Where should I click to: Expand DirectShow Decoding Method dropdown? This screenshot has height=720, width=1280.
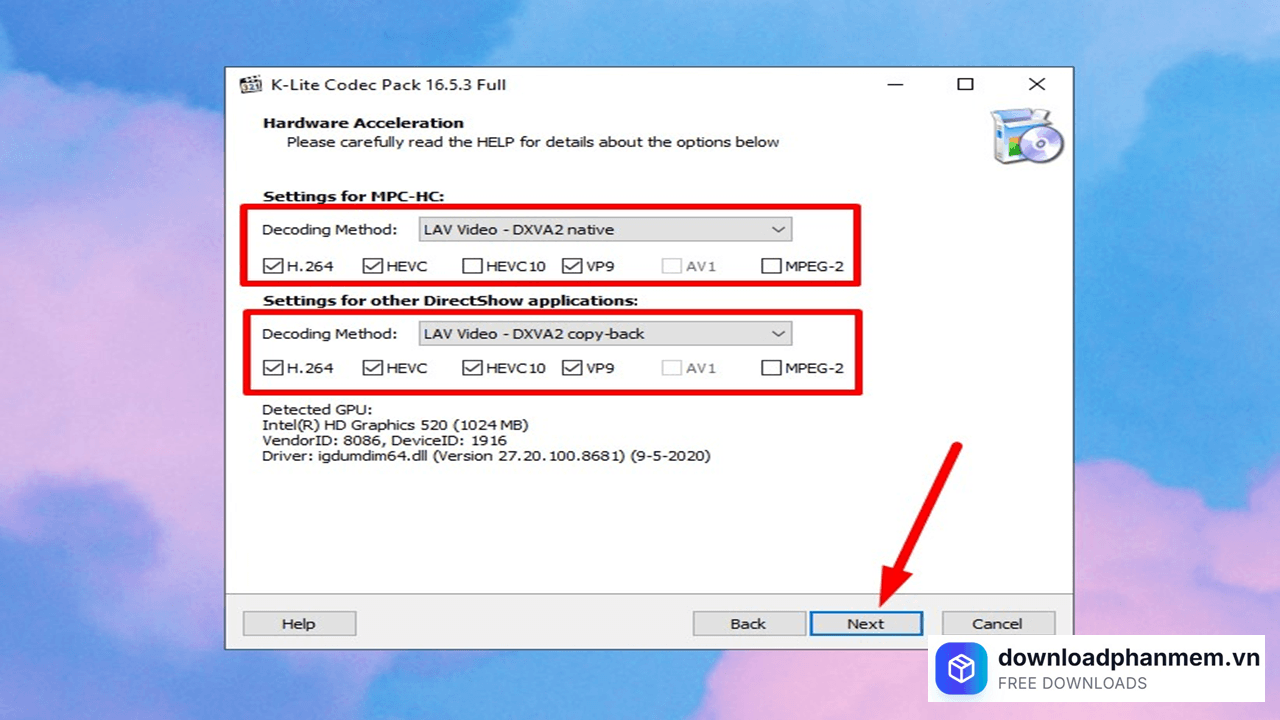(x=604, y=333)
